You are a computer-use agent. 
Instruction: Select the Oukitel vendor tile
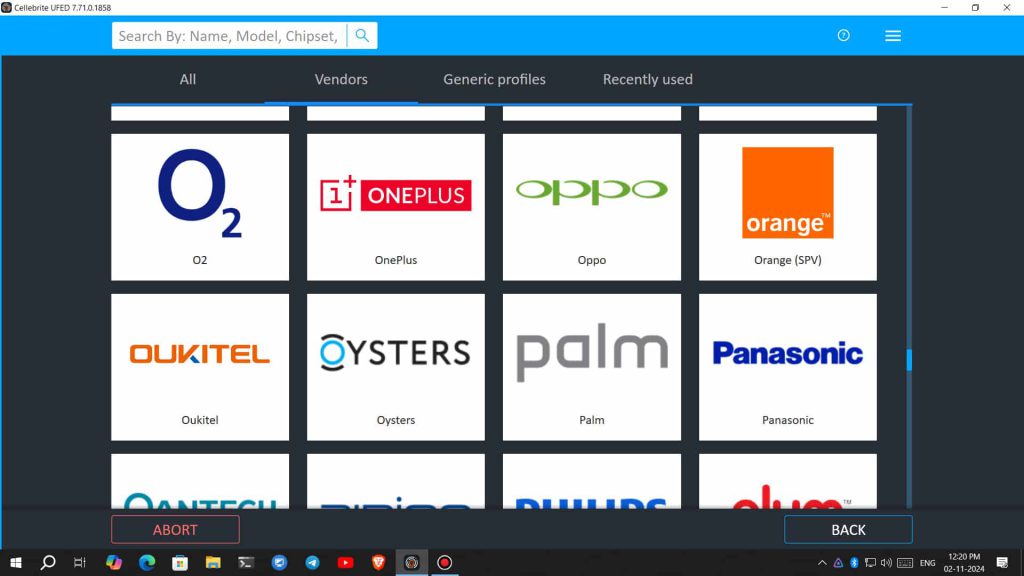pyautogui.click(x=200, y=367)
